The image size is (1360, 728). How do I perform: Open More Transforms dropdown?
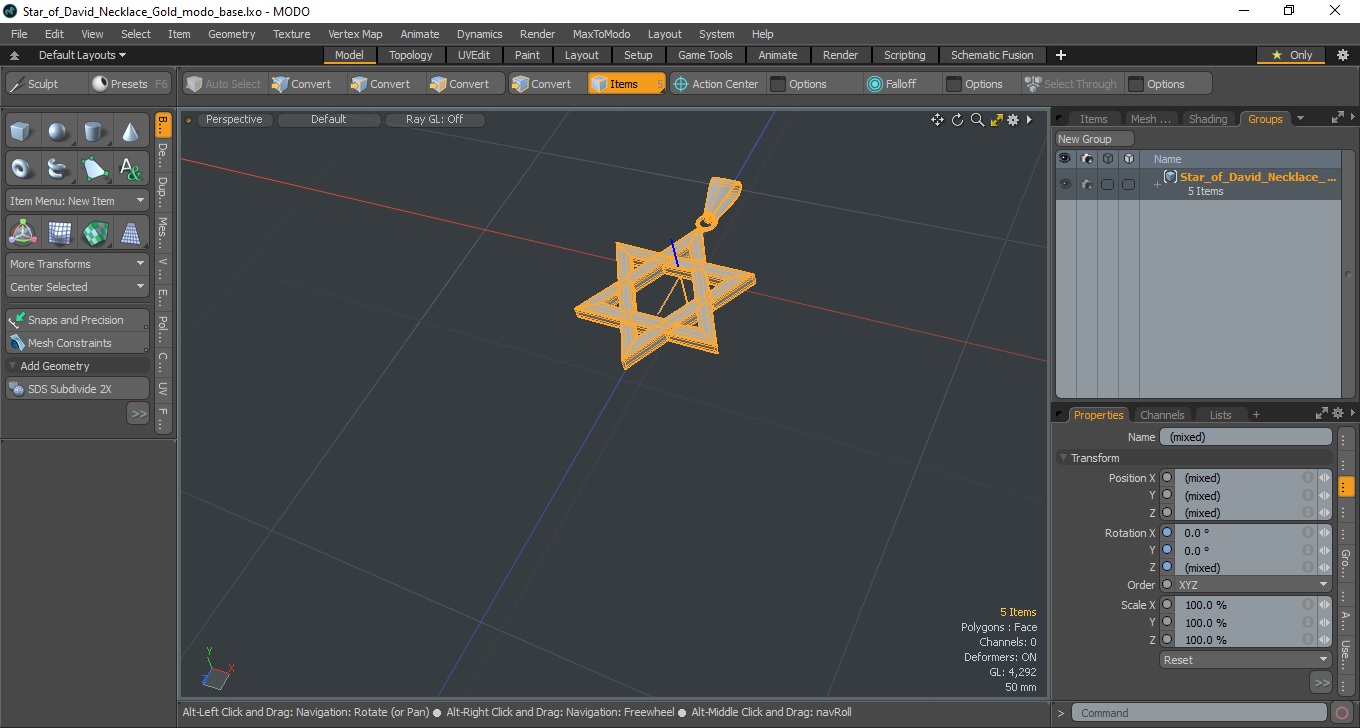[x=77, y=264]
